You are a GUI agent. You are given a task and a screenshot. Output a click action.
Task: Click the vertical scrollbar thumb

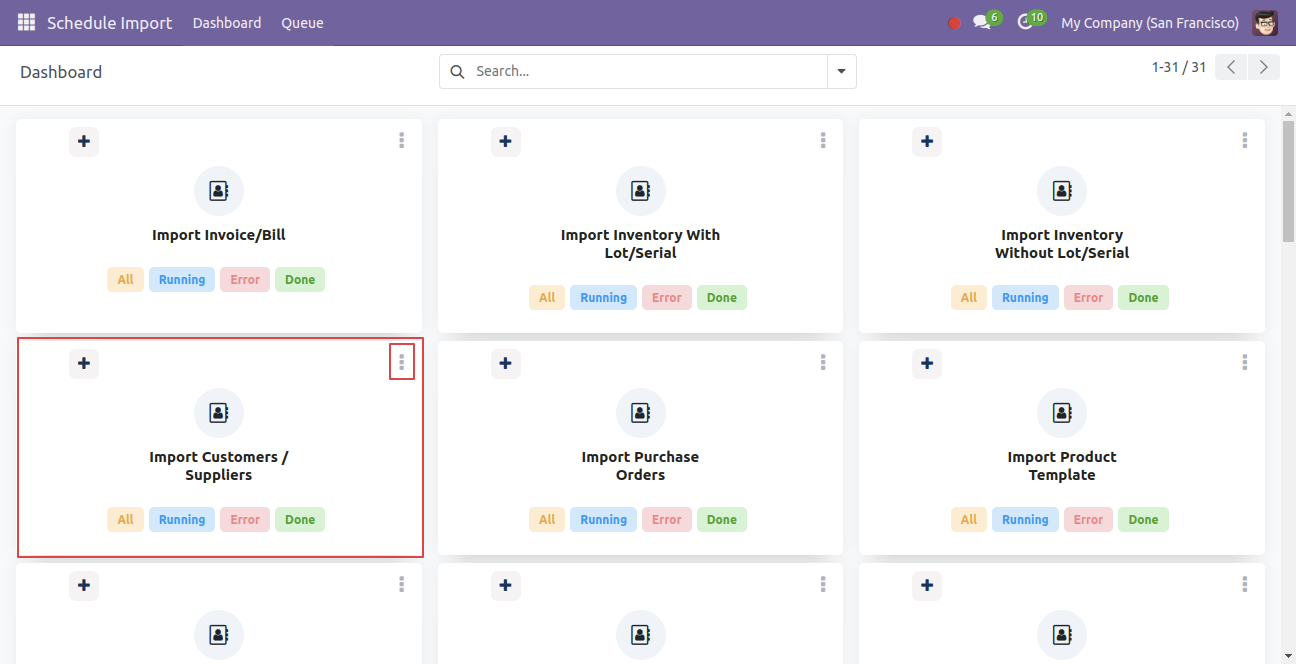click(x=1288, y=180)
